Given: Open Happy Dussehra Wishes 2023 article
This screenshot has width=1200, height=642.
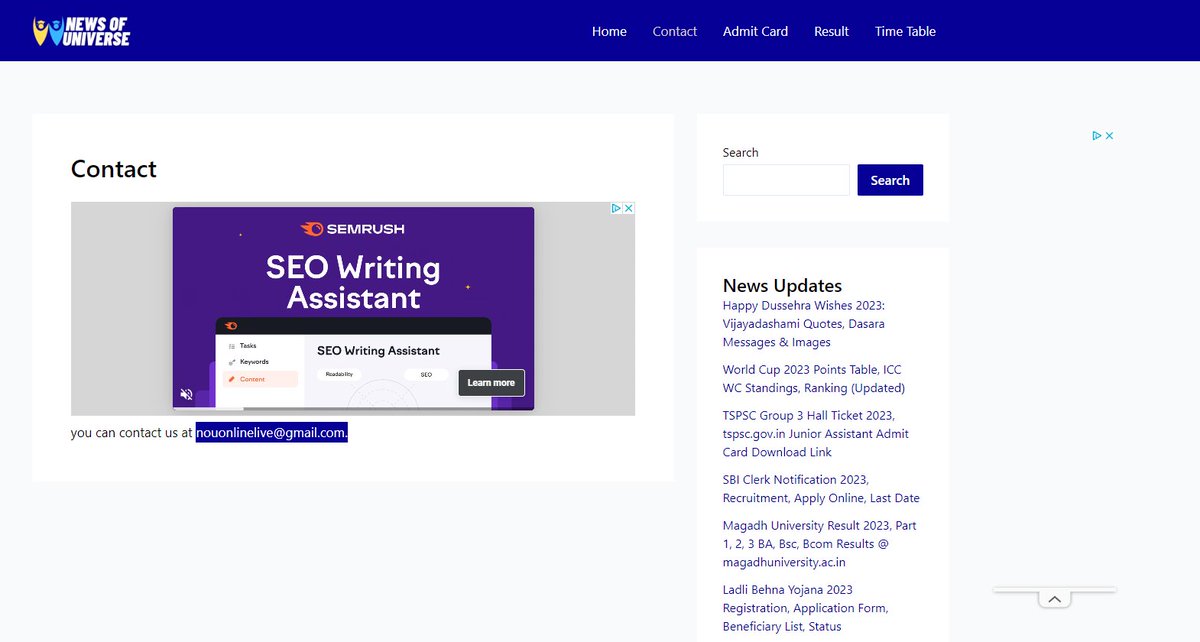Looking at the screenshot, I should [x=804, y=324].
